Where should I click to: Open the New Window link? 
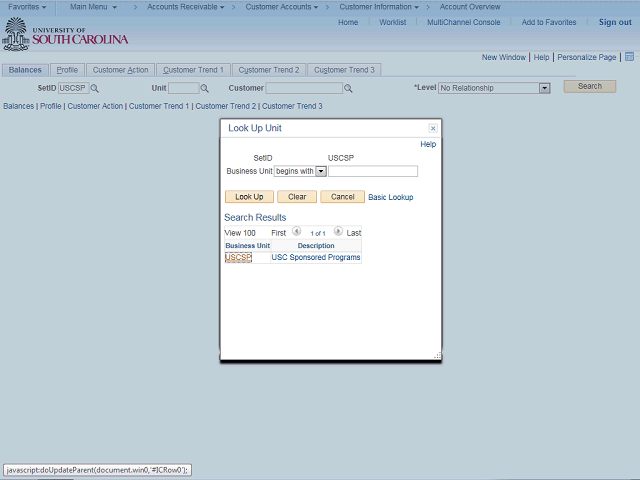[504, 57]
